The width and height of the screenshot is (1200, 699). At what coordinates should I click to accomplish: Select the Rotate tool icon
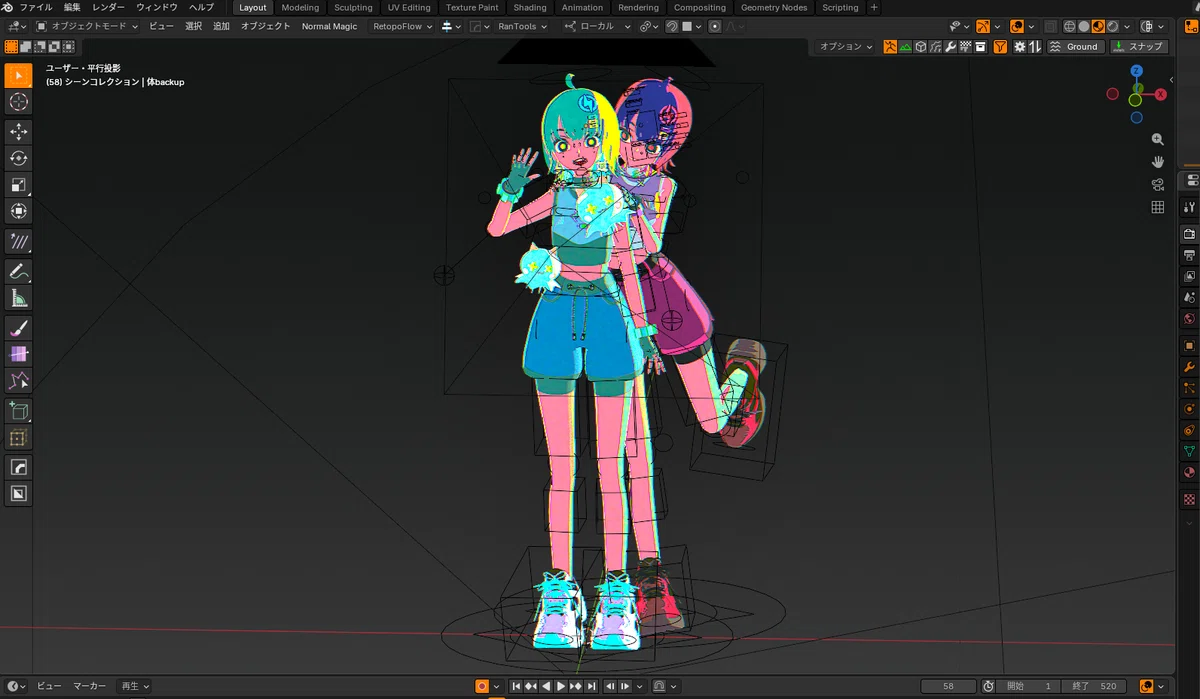click(x=18, y=158)
